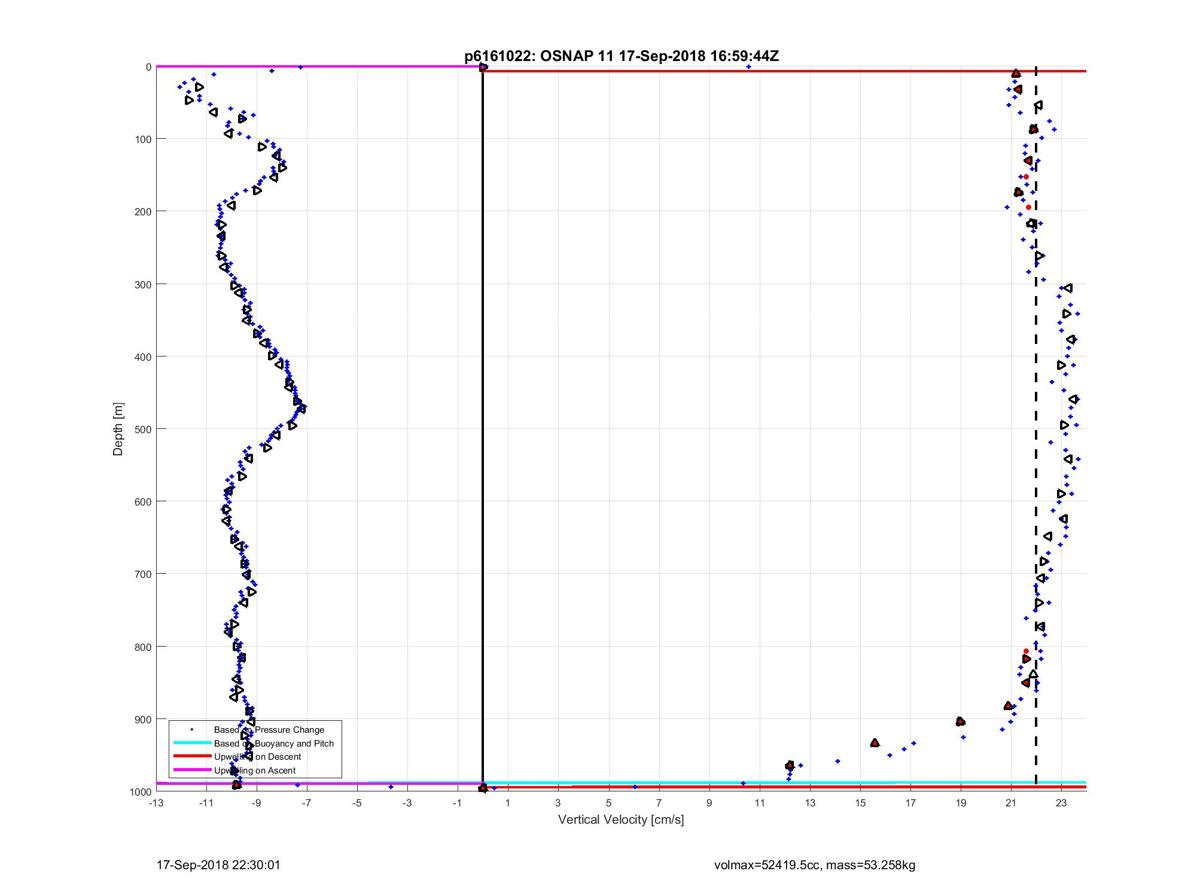Screen dimensions: 1200x889
Task: Click depth axis tick label 300
Action: 142,284
